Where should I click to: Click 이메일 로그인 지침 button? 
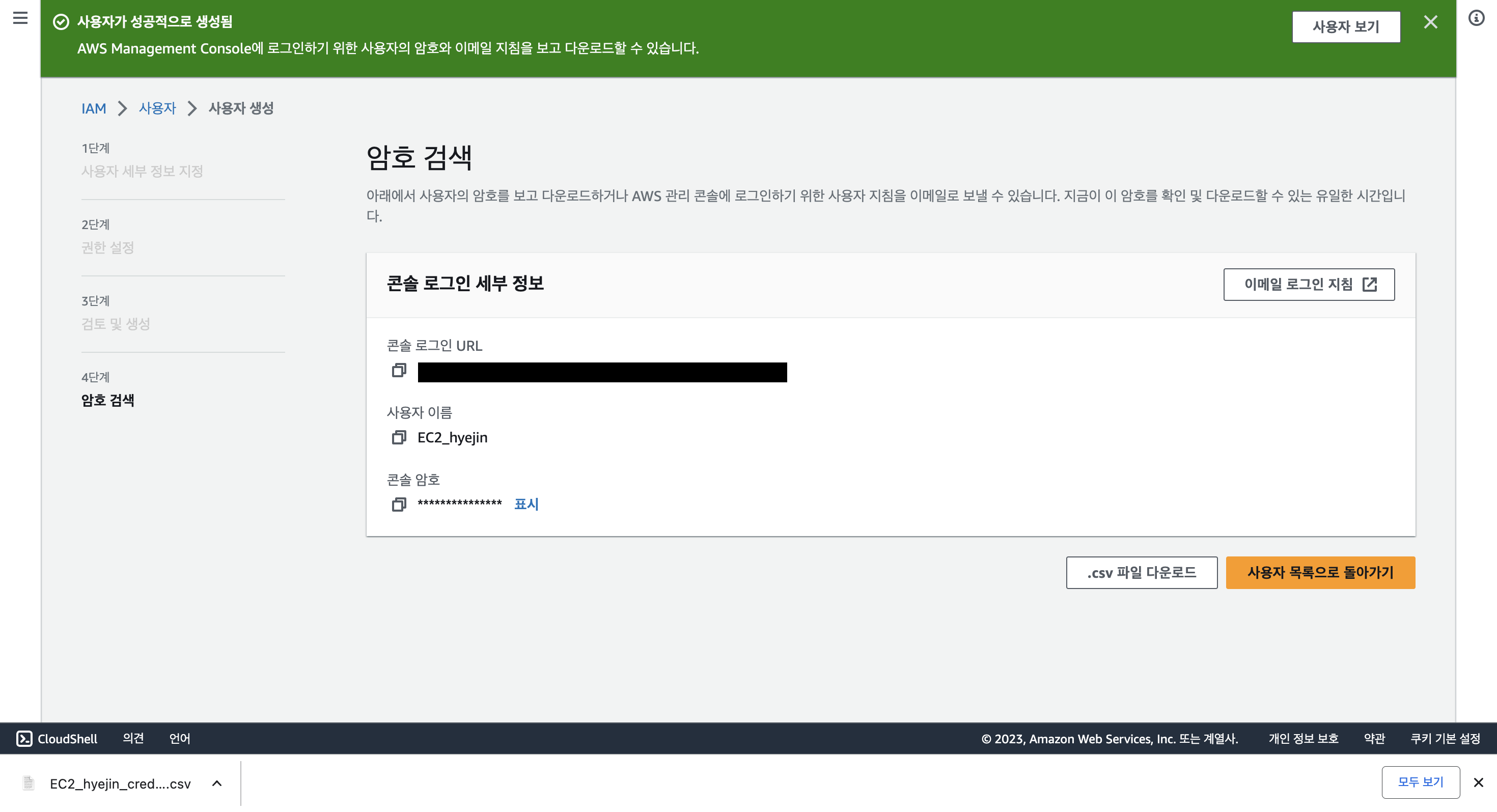(x=1309, y=284)
